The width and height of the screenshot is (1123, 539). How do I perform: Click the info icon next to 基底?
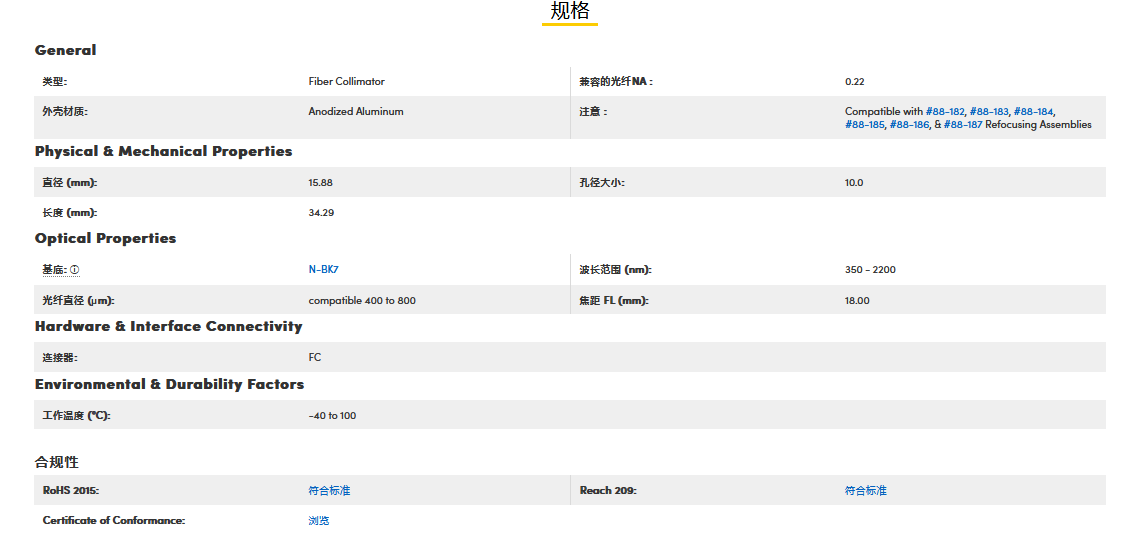click(x=75, y=270)
